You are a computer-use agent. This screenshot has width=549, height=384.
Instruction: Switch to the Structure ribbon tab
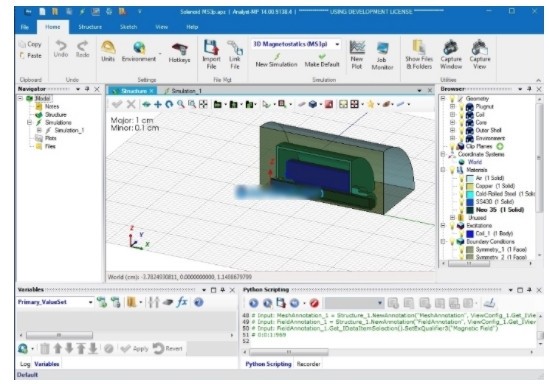90,27
